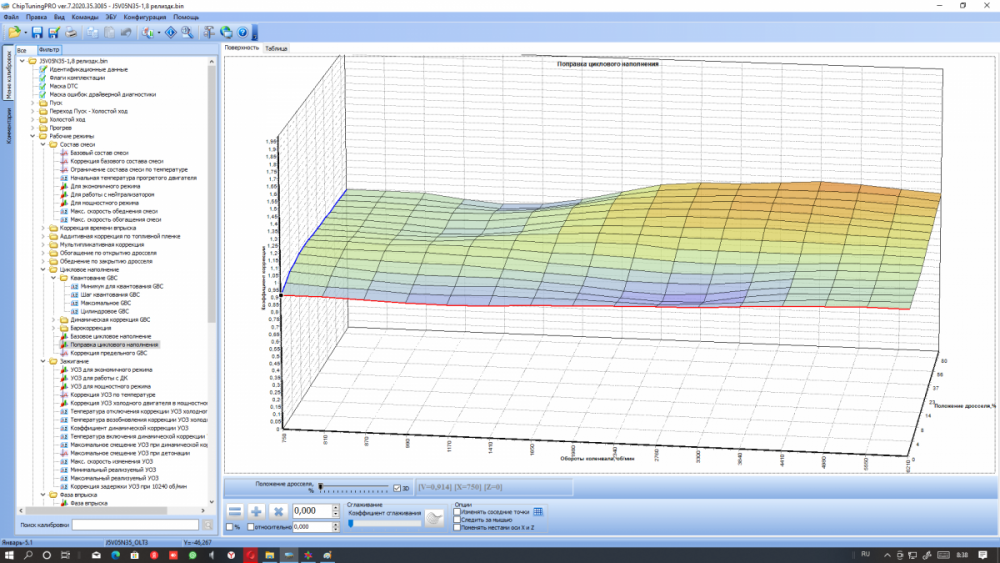Expand the 'Пуск' tree folder

pos(32,101)
